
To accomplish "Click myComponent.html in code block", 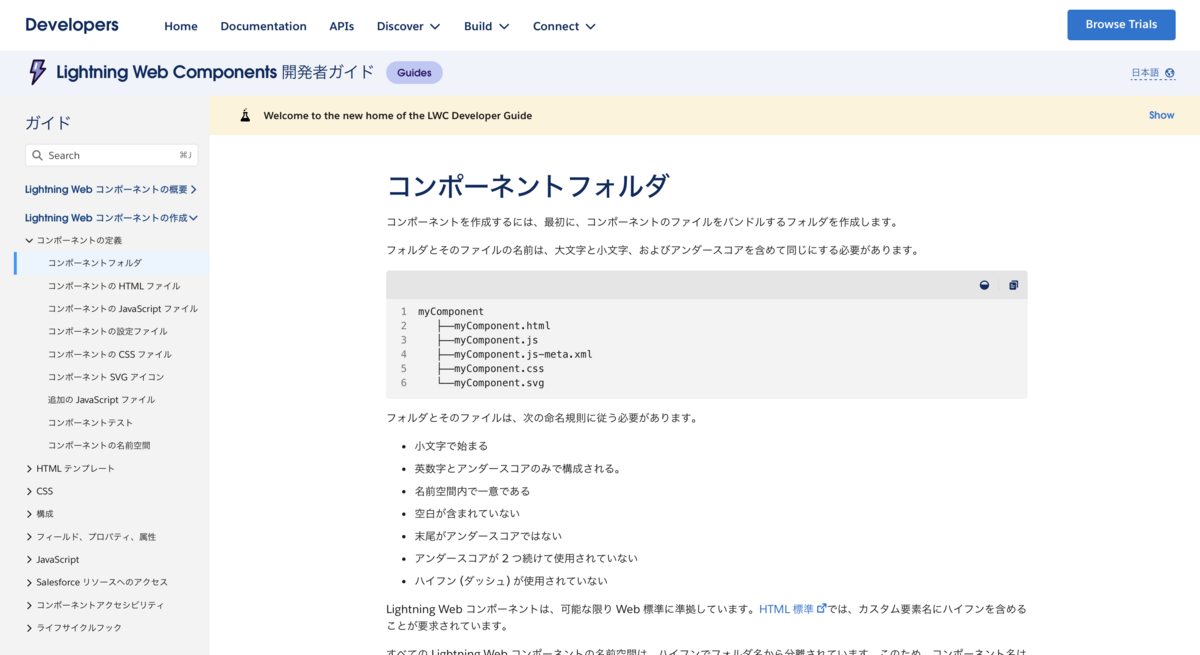I will pos(502,326).
